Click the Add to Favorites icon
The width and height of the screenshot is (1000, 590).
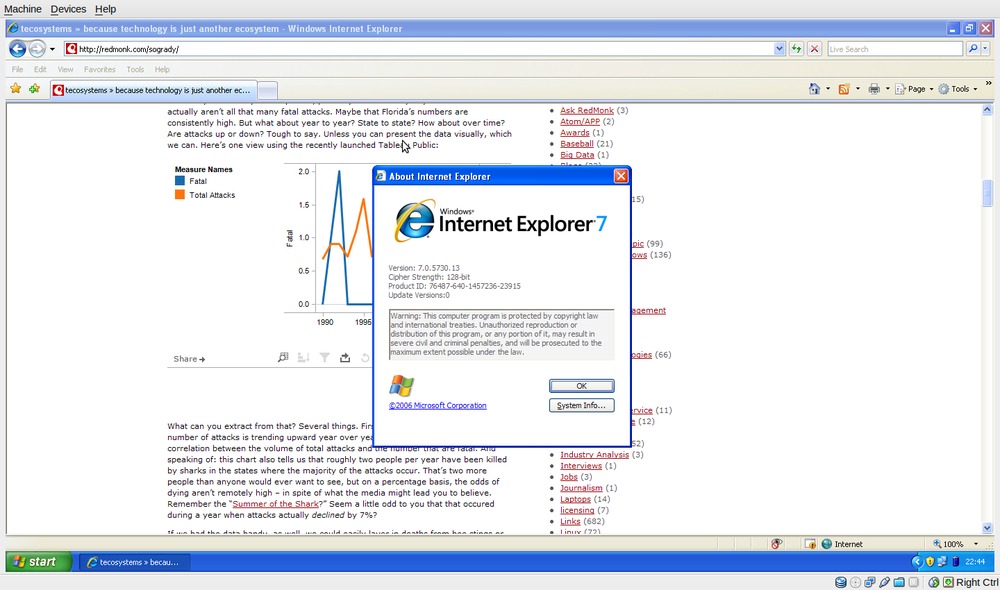[x=34, y=89]
